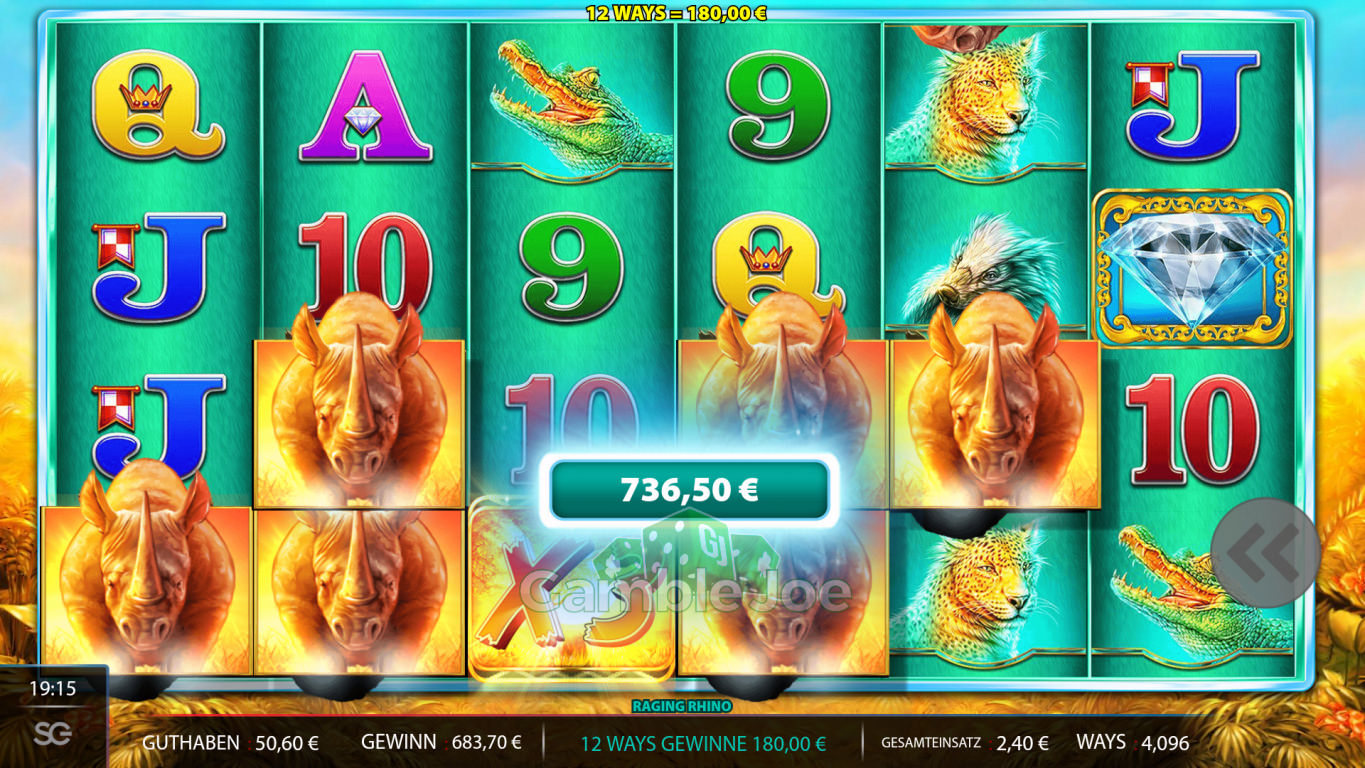
Task: Click the crocodile at bottom of sixth reel
Action: (x=1192, y=588)
